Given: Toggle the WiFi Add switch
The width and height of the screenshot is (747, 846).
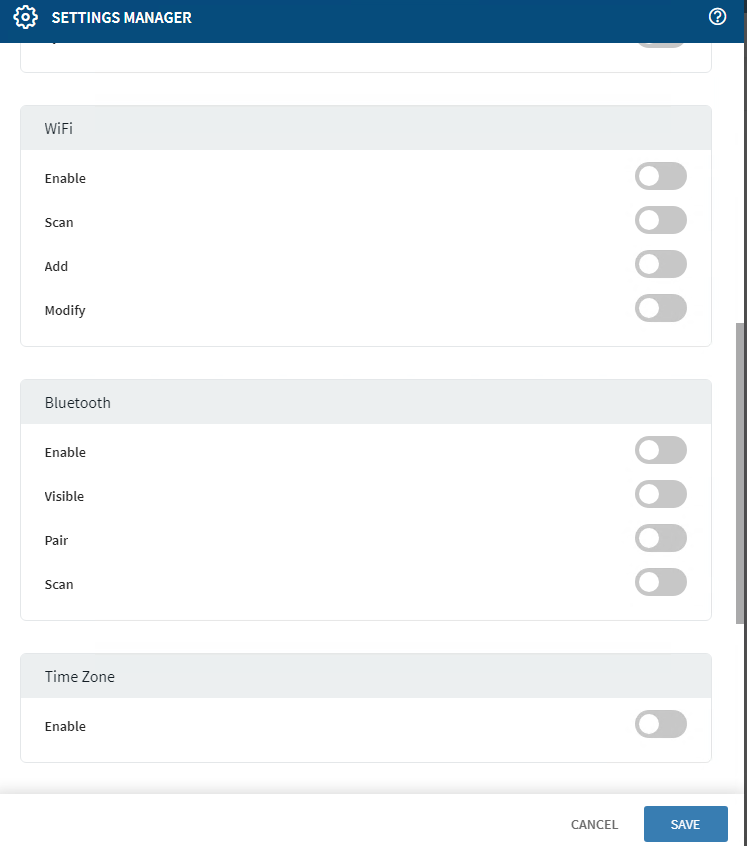Looking at the screenshot, I should click(660, 265).
